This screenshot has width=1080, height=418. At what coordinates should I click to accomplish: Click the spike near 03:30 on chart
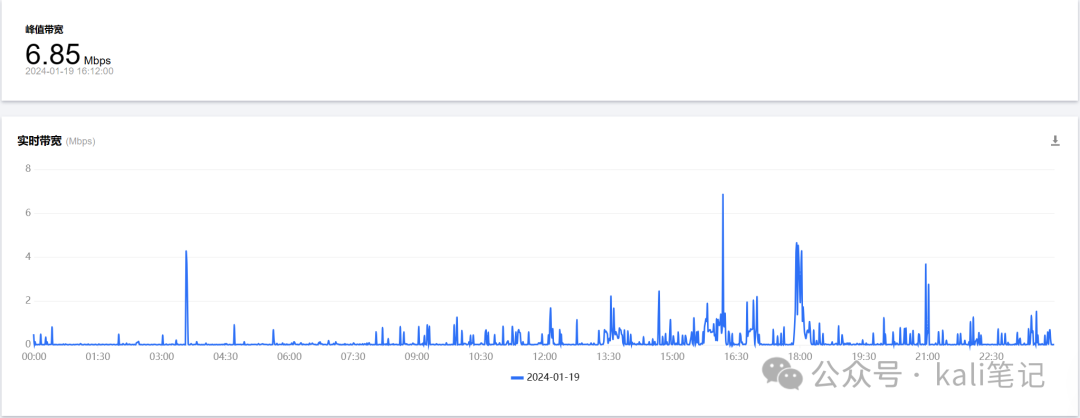point(186,252)
